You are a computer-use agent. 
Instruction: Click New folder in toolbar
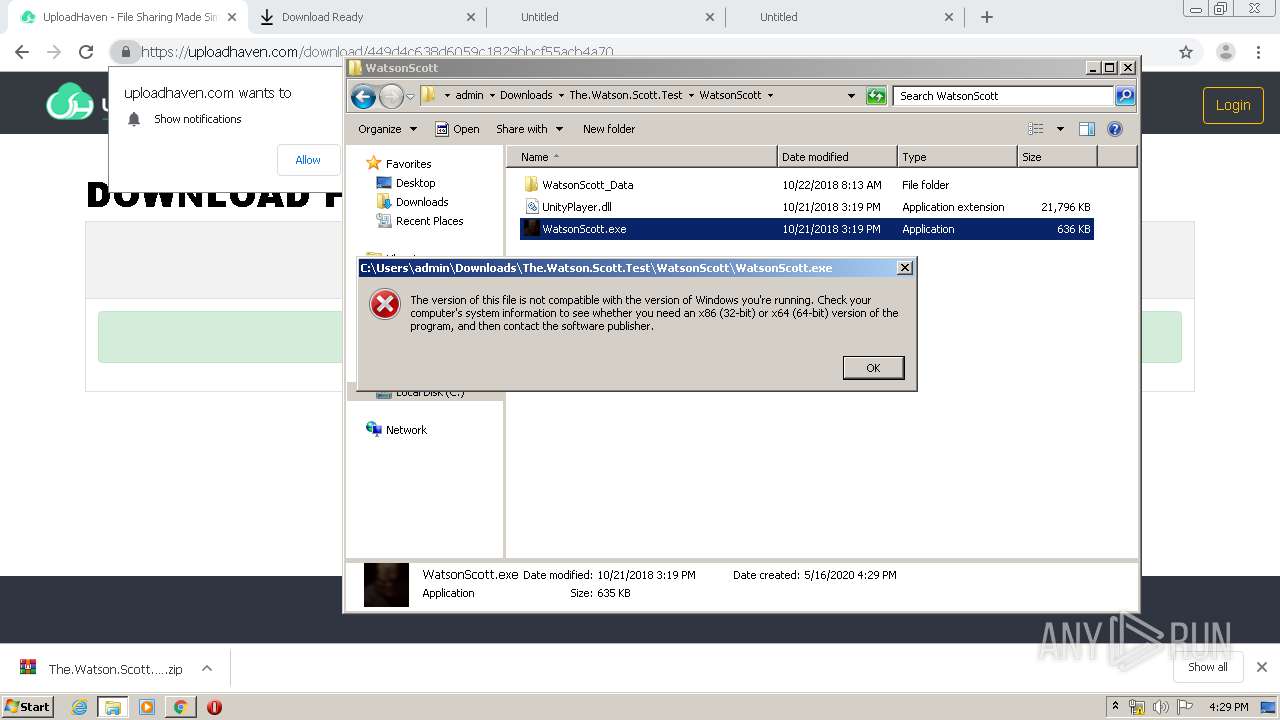(x=609, y=129)
